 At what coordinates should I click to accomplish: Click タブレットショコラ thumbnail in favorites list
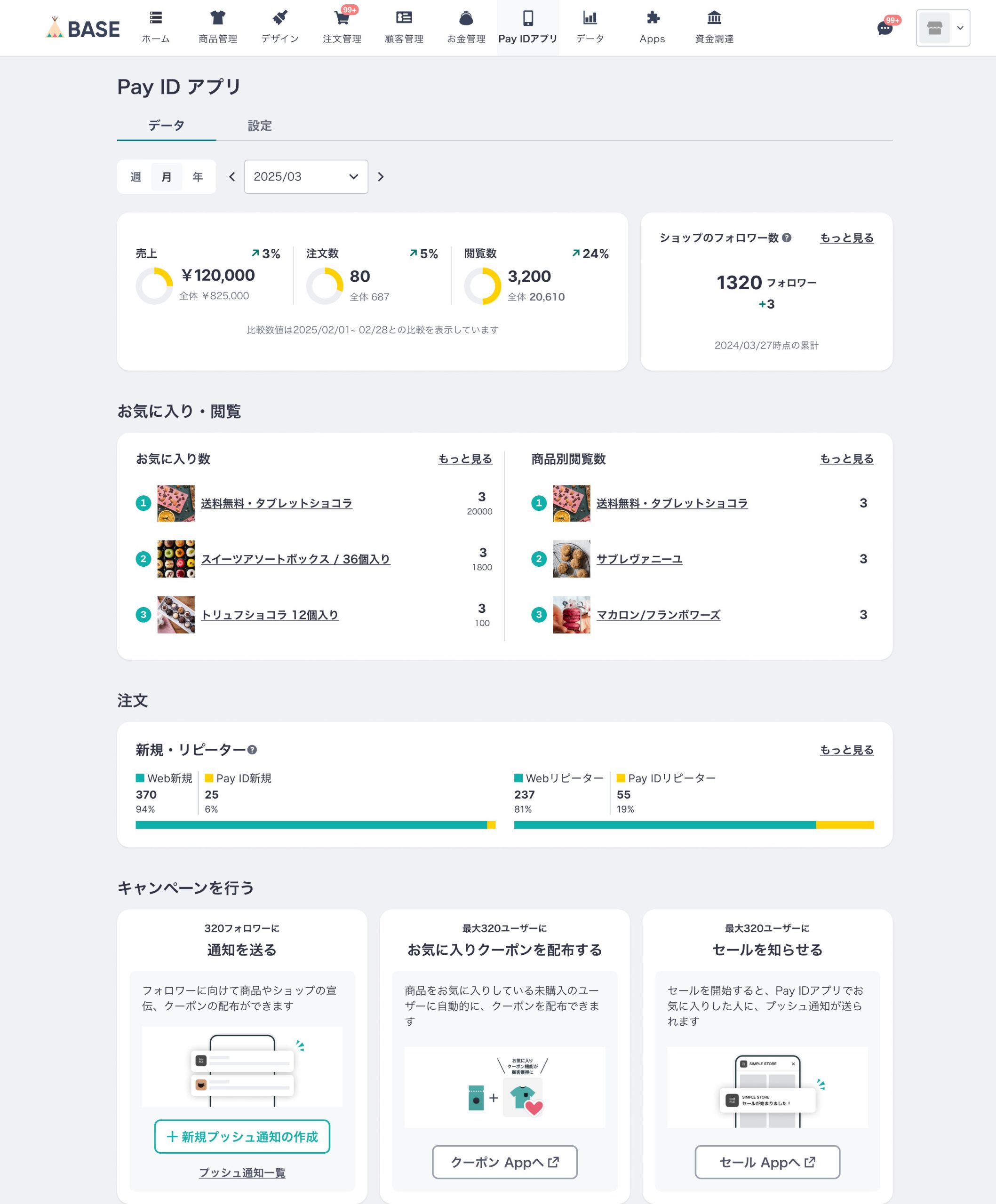click(176, 503)
